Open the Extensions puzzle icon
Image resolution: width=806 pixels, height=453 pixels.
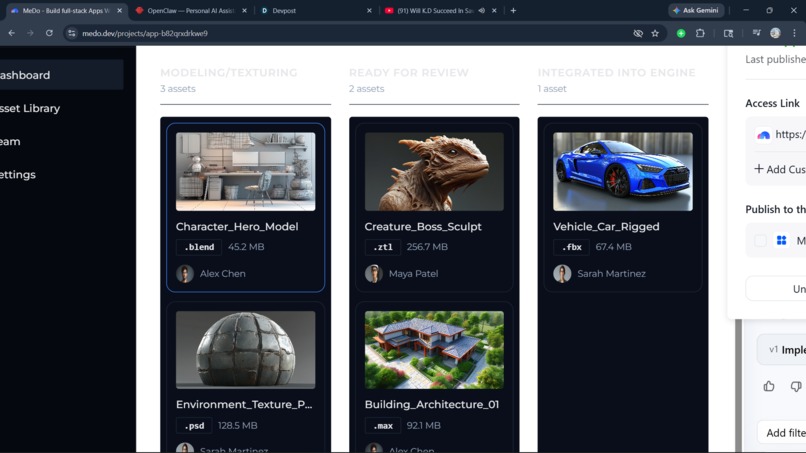[700, 33]
